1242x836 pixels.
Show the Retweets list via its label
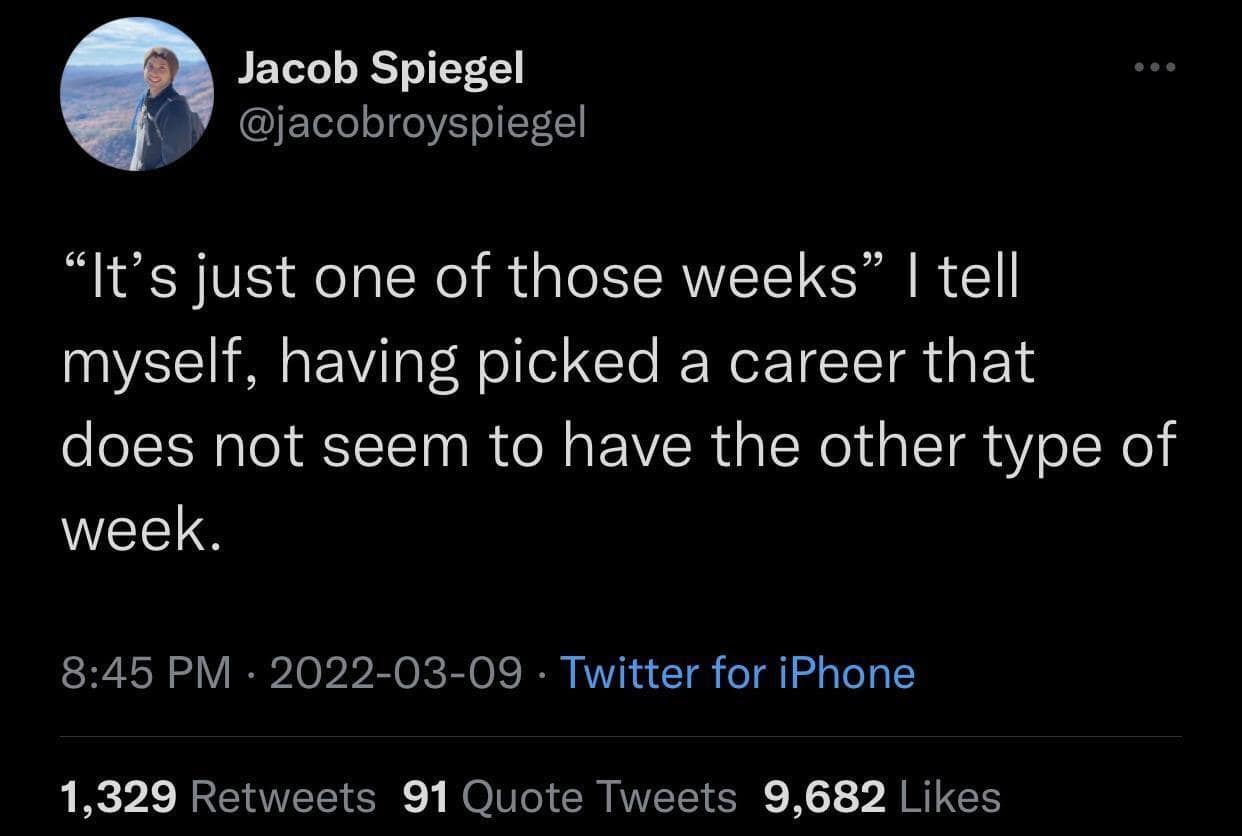click(282, 797)
